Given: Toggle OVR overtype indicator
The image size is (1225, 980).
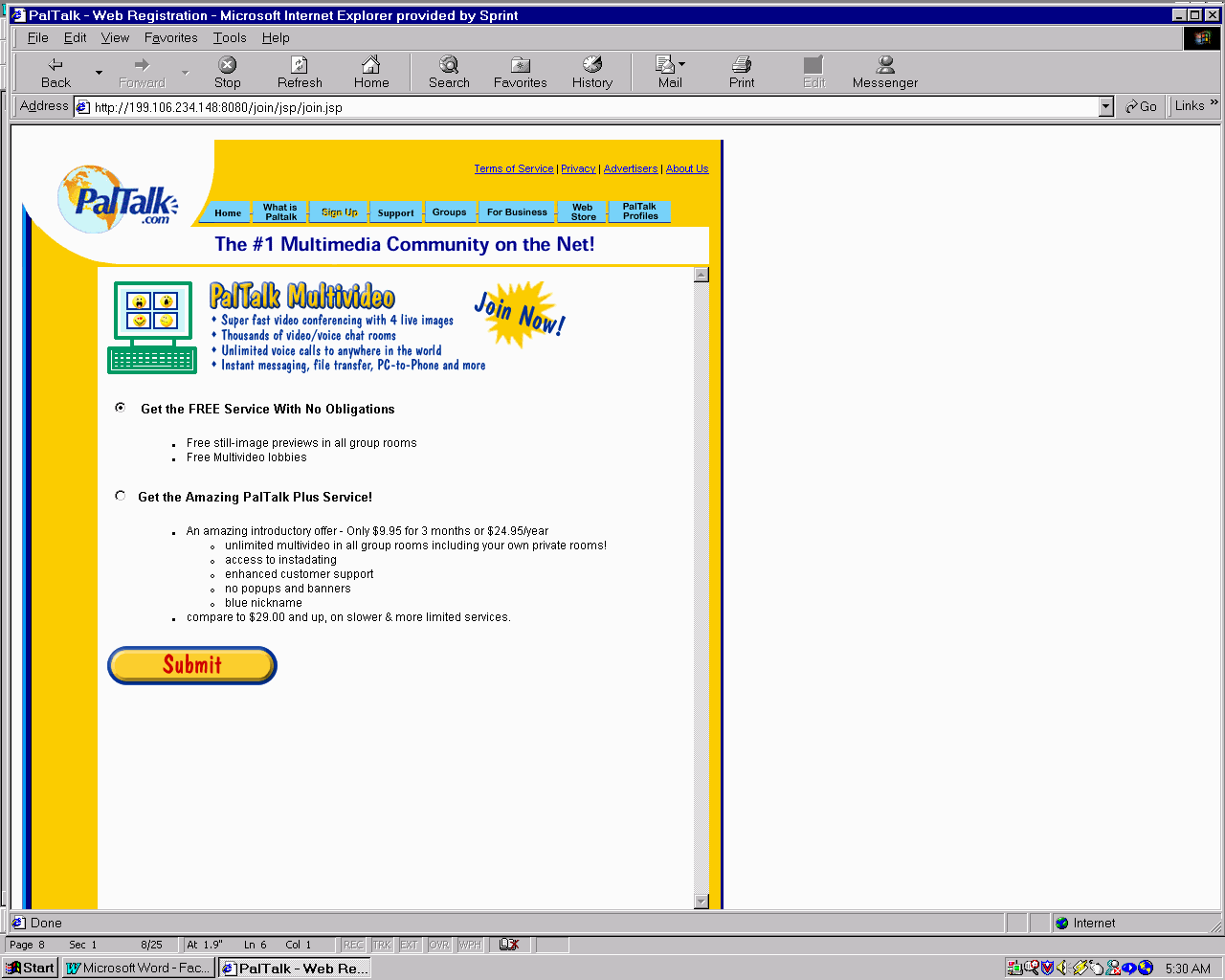Looking at the screenshot, I should pyautogui.click(x=438, y=945).
